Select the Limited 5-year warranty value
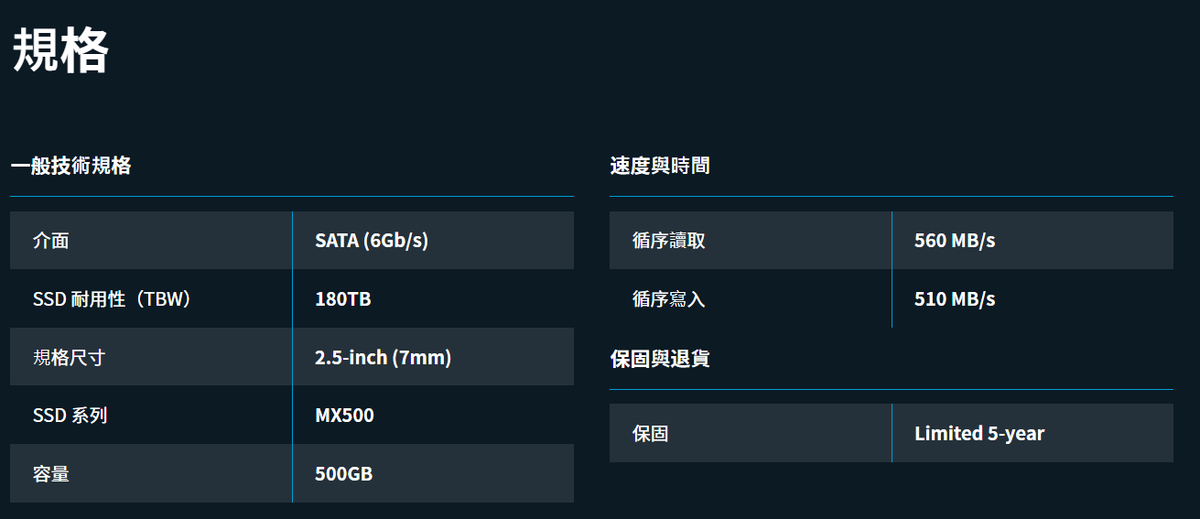Screen dimensions: 1200x519 click(979, 433)
